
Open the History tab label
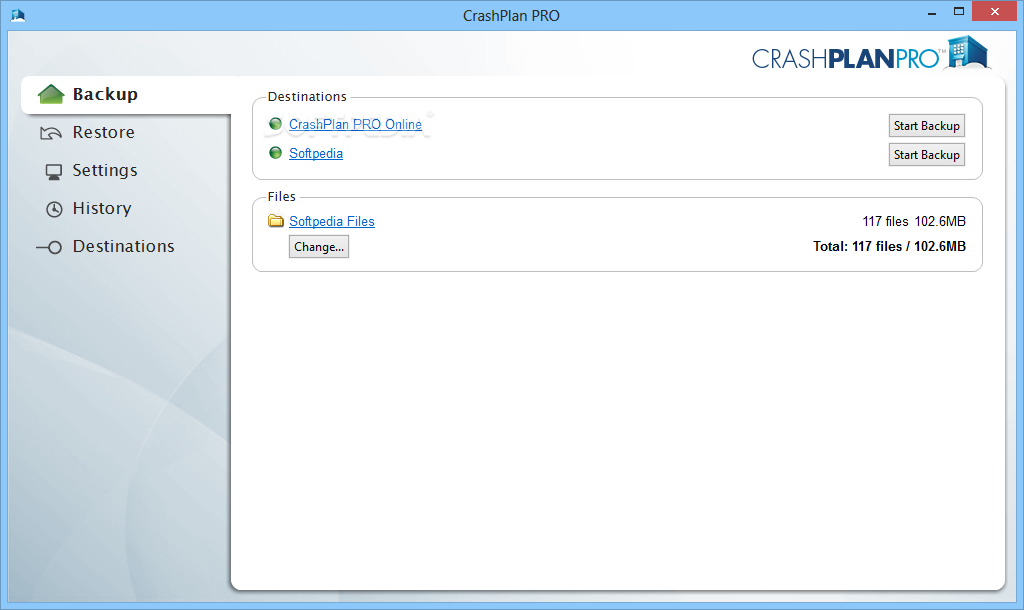(102, 208)
